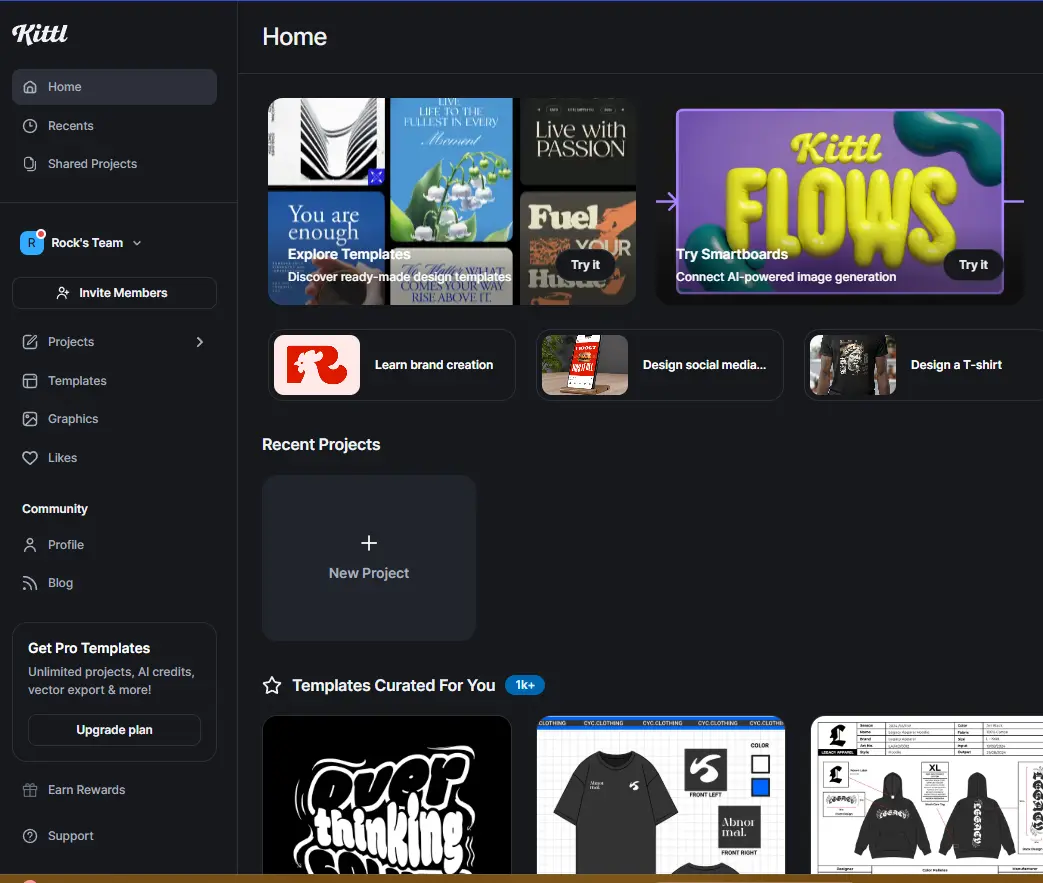The width and height of the screenshot is (1043, 883).
Task: Click the 1k+ templates badge
Action: 525,685
